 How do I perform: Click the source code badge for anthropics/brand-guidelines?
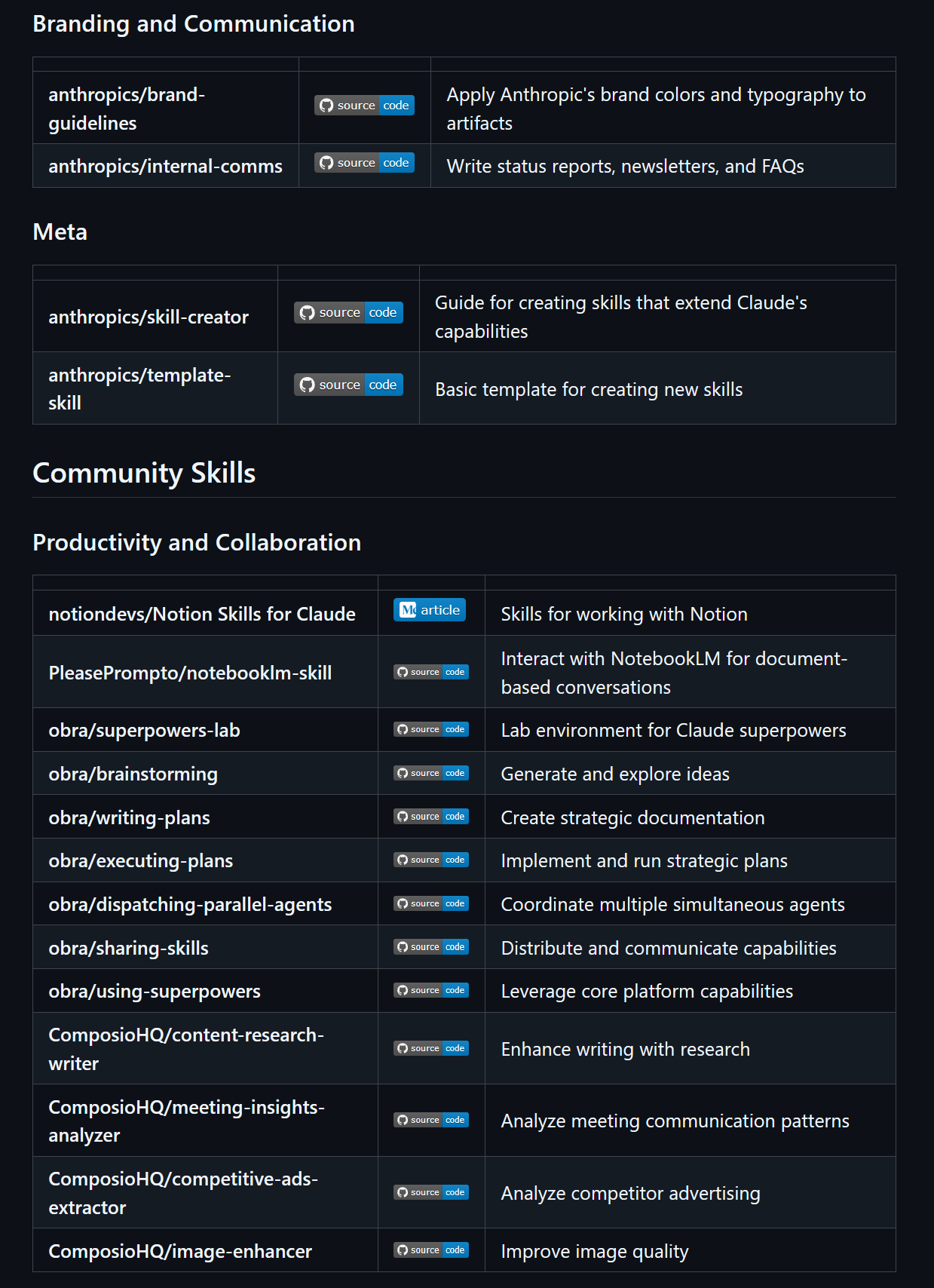click(x=364, y=106)
